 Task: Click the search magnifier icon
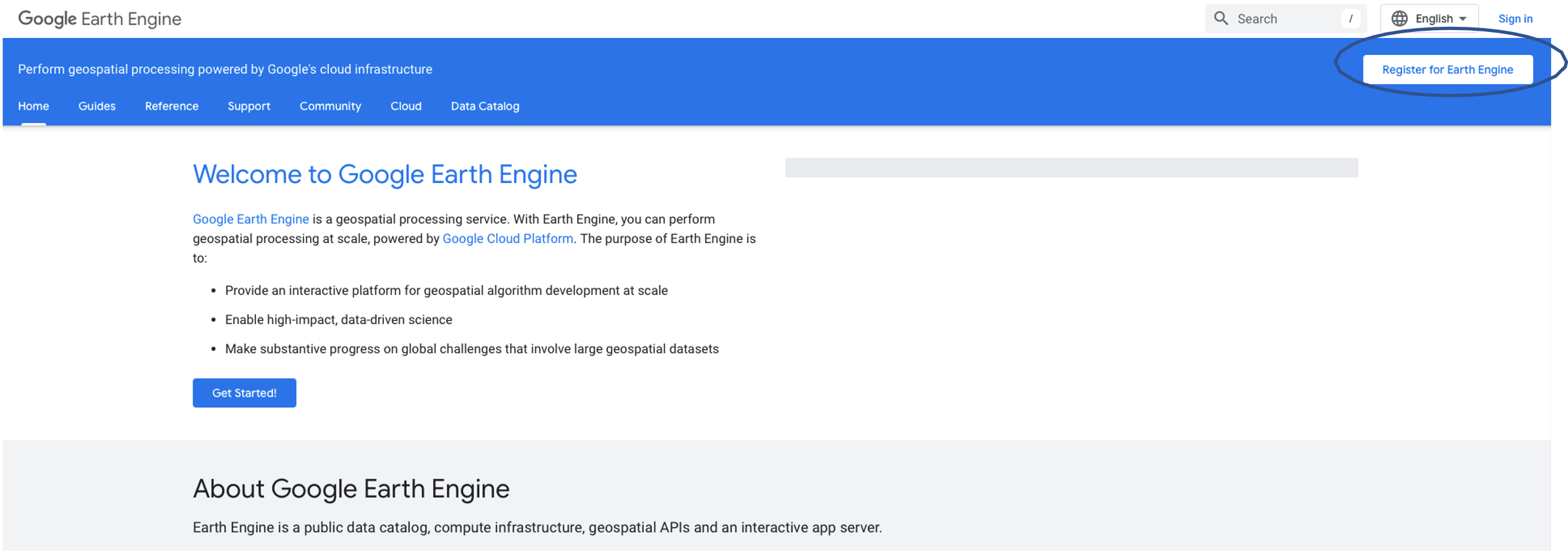[1221, 18]
